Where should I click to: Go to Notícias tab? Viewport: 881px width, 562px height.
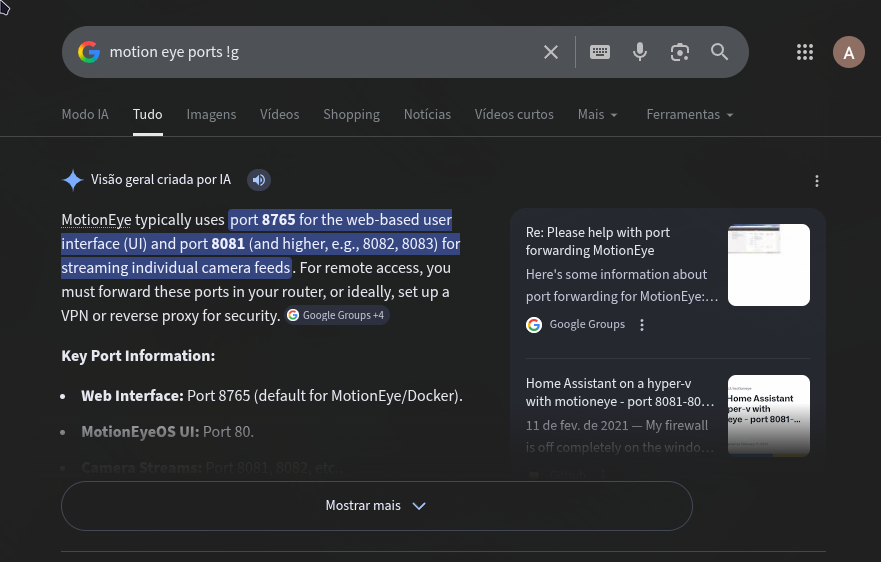(x=427, y=114)
